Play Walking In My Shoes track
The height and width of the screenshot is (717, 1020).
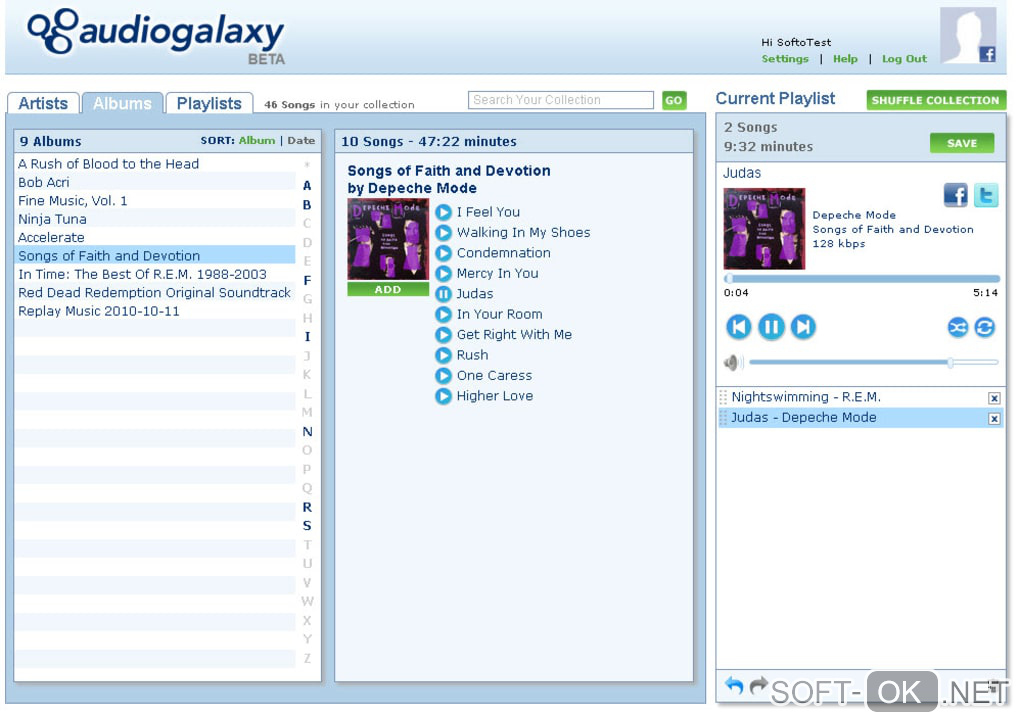point(443,233)
